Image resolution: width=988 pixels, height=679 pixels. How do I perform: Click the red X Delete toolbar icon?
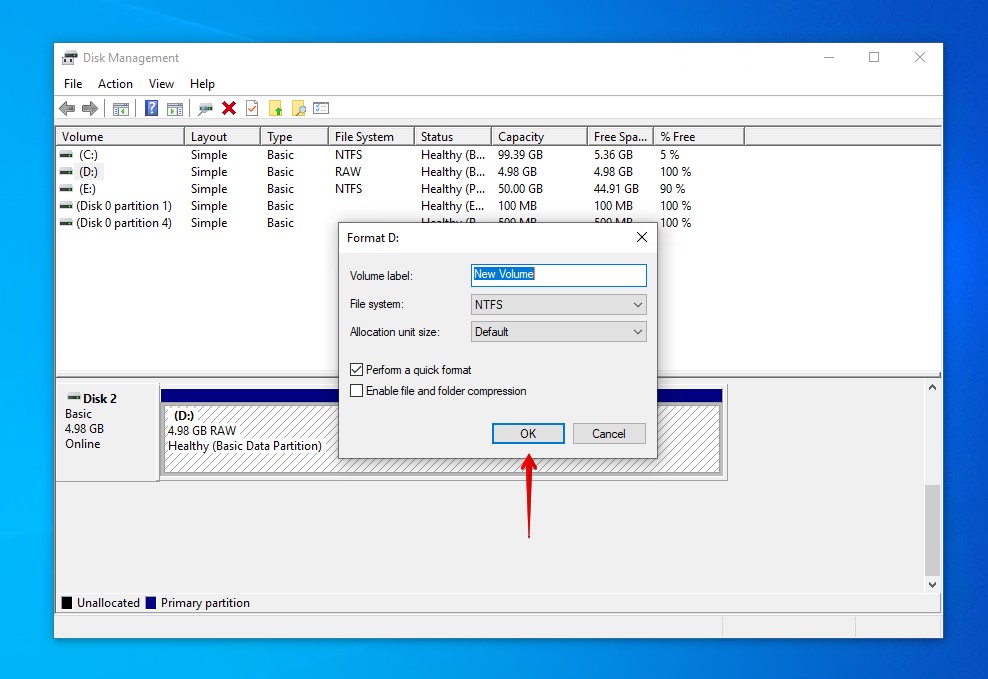229,108
